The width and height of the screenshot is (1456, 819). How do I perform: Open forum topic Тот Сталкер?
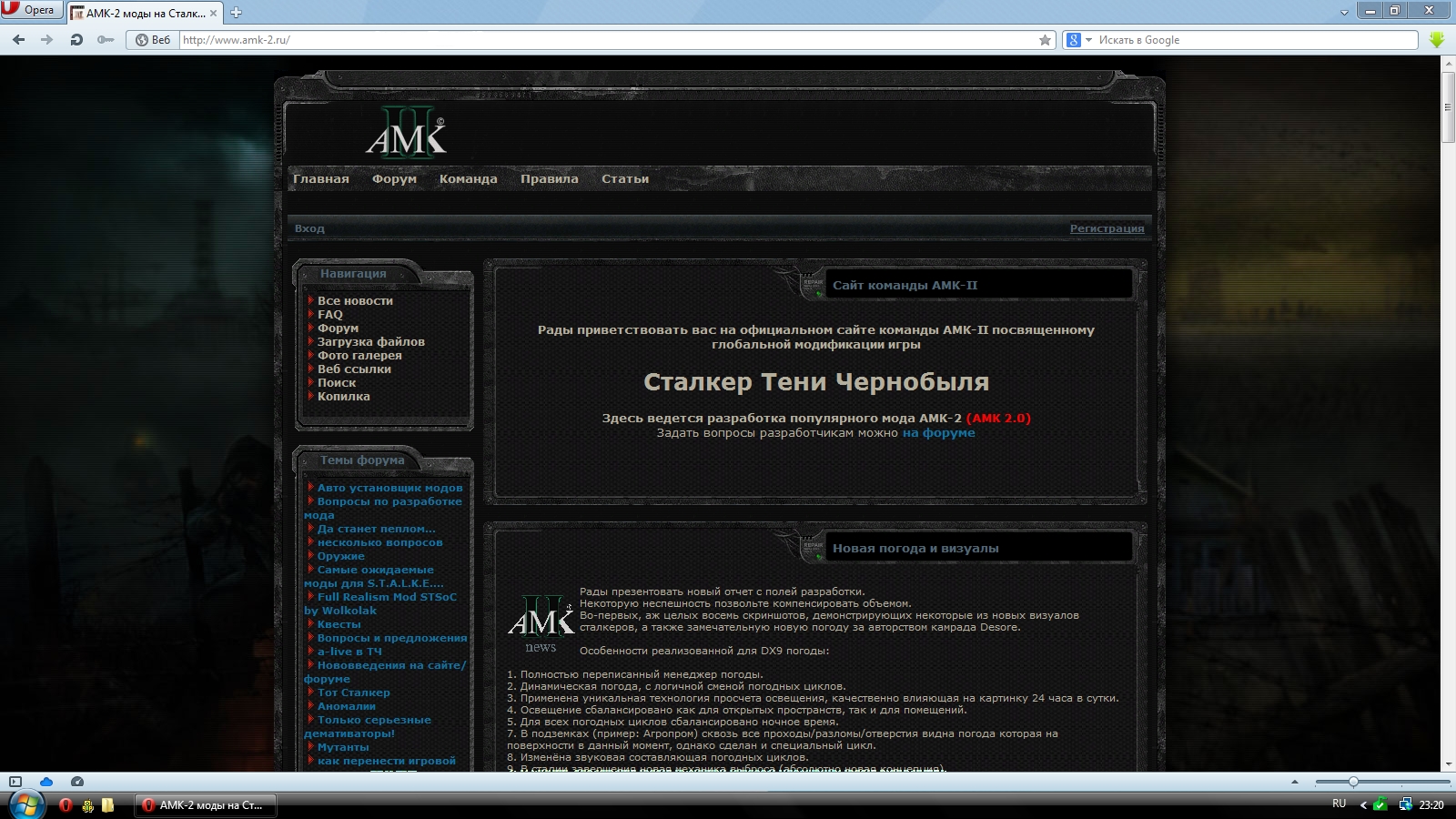[353, 693]
